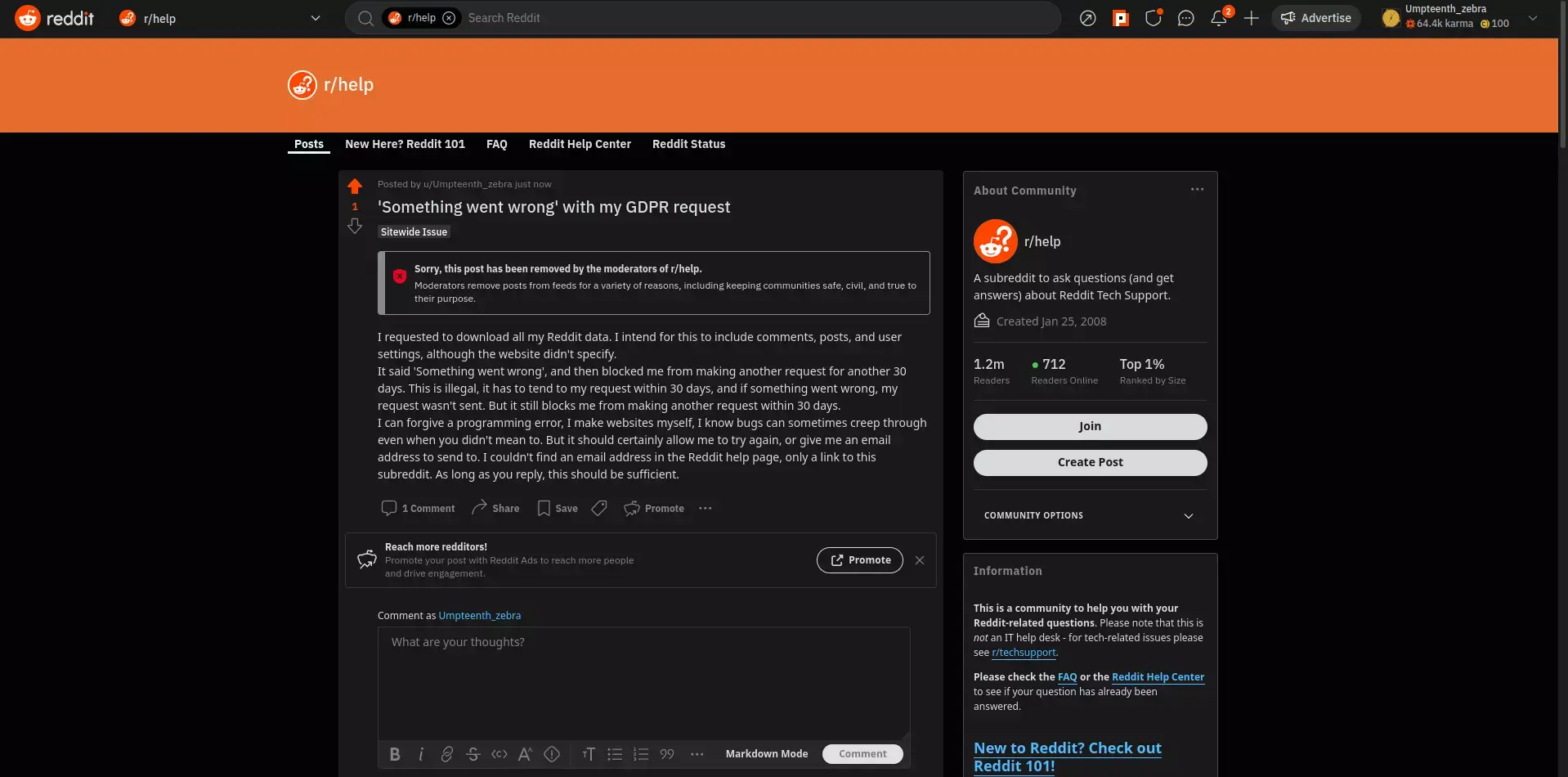Insert a link in comment editor
Viewport: 1568px width, 777px height.
click(447, 754)
